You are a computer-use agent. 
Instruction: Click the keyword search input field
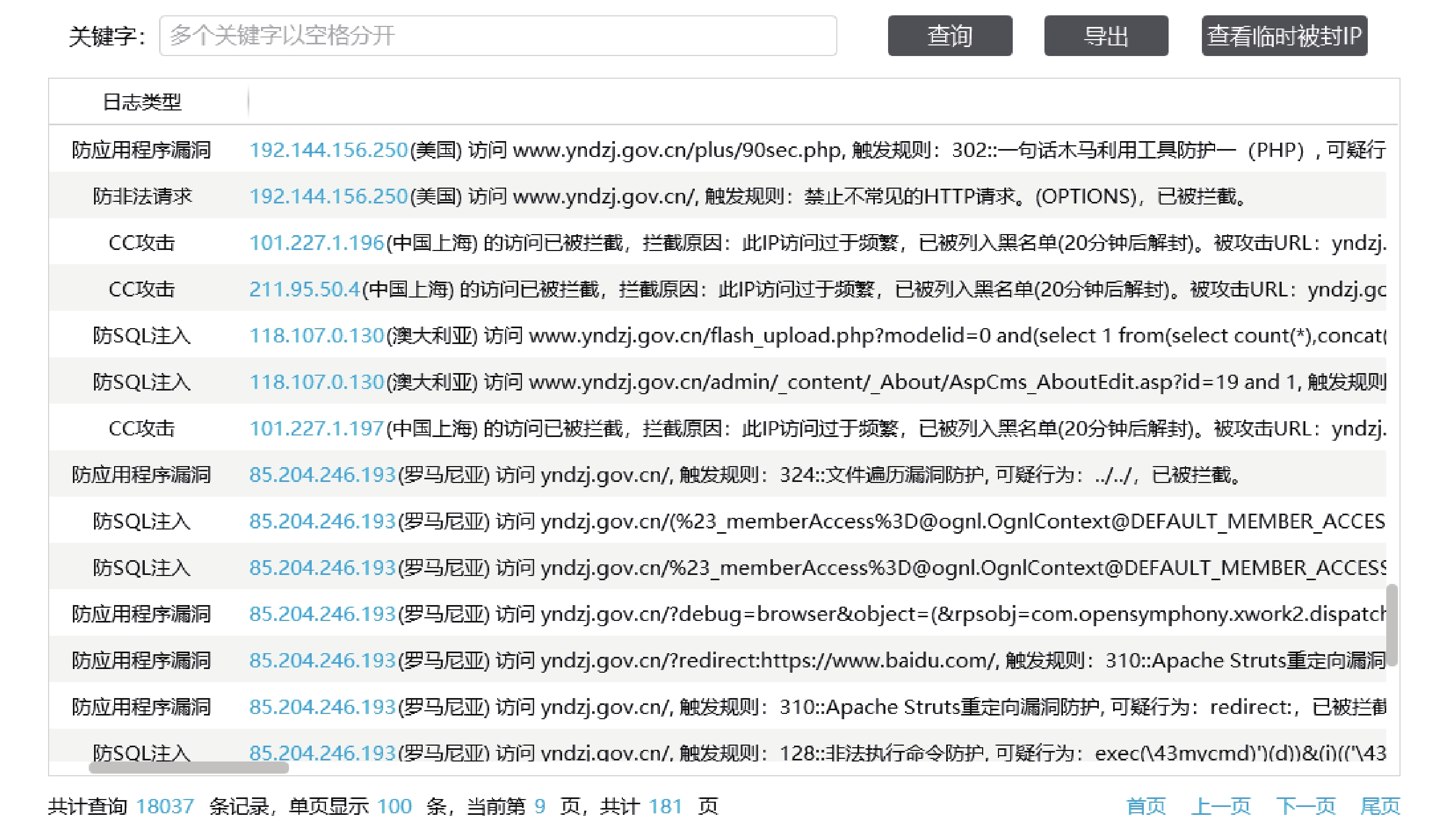[498, 35]
